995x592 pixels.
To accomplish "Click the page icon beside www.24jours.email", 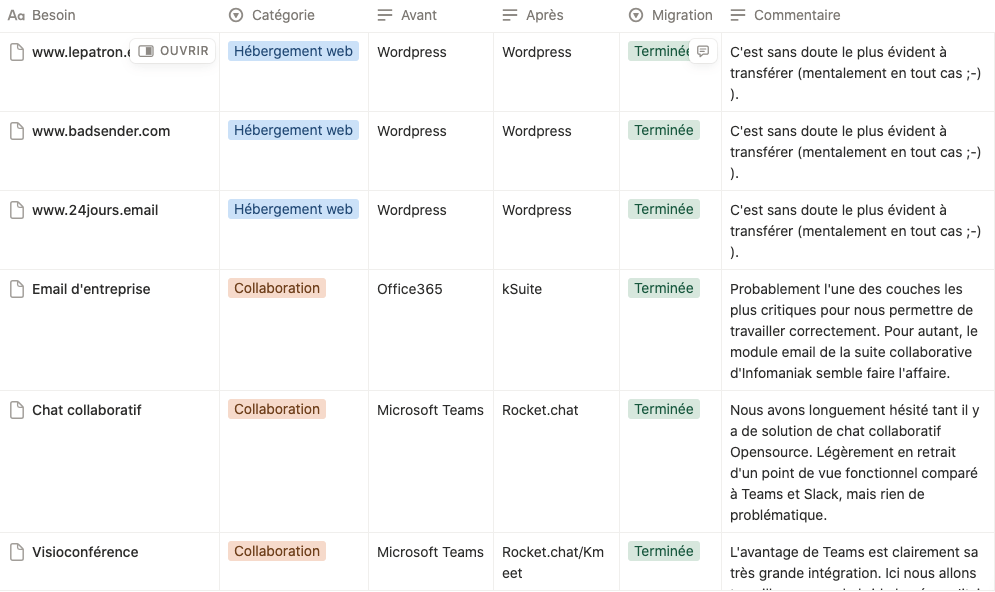I will click(x=16, y=210).
